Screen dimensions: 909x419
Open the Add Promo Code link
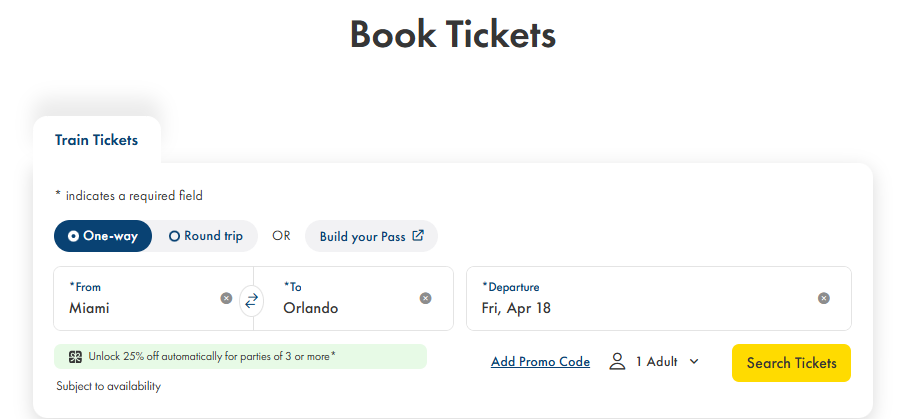(x=540, y=362)
